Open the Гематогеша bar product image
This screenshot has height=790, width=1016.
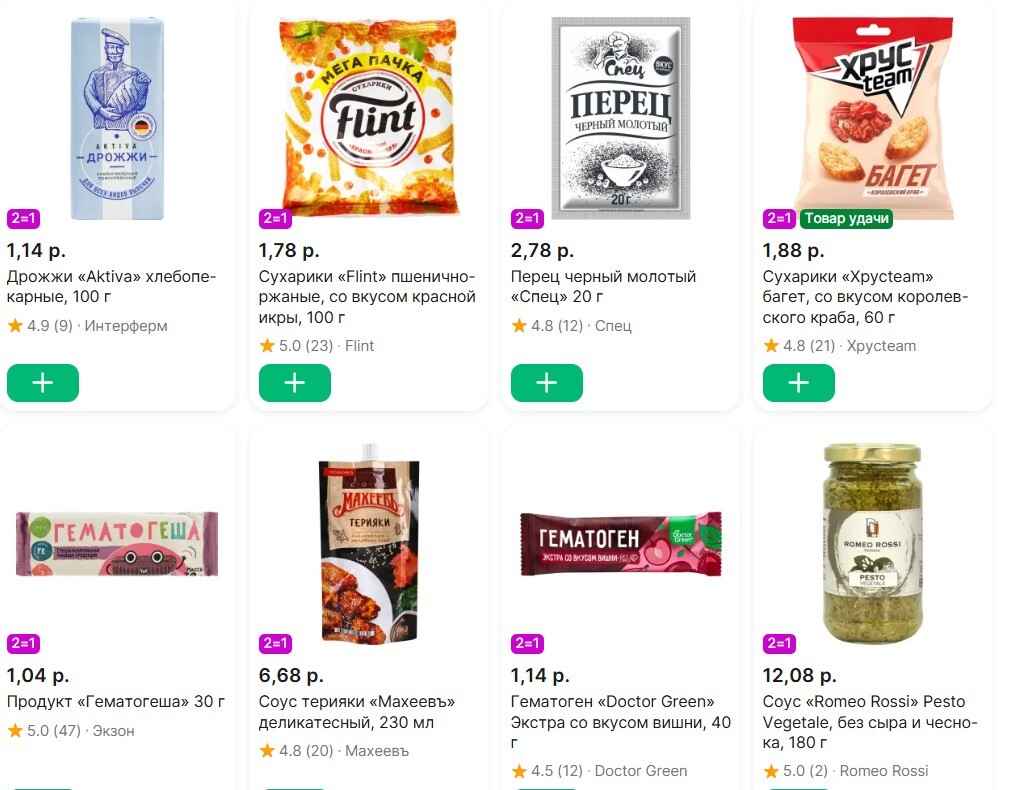(116, 544)
